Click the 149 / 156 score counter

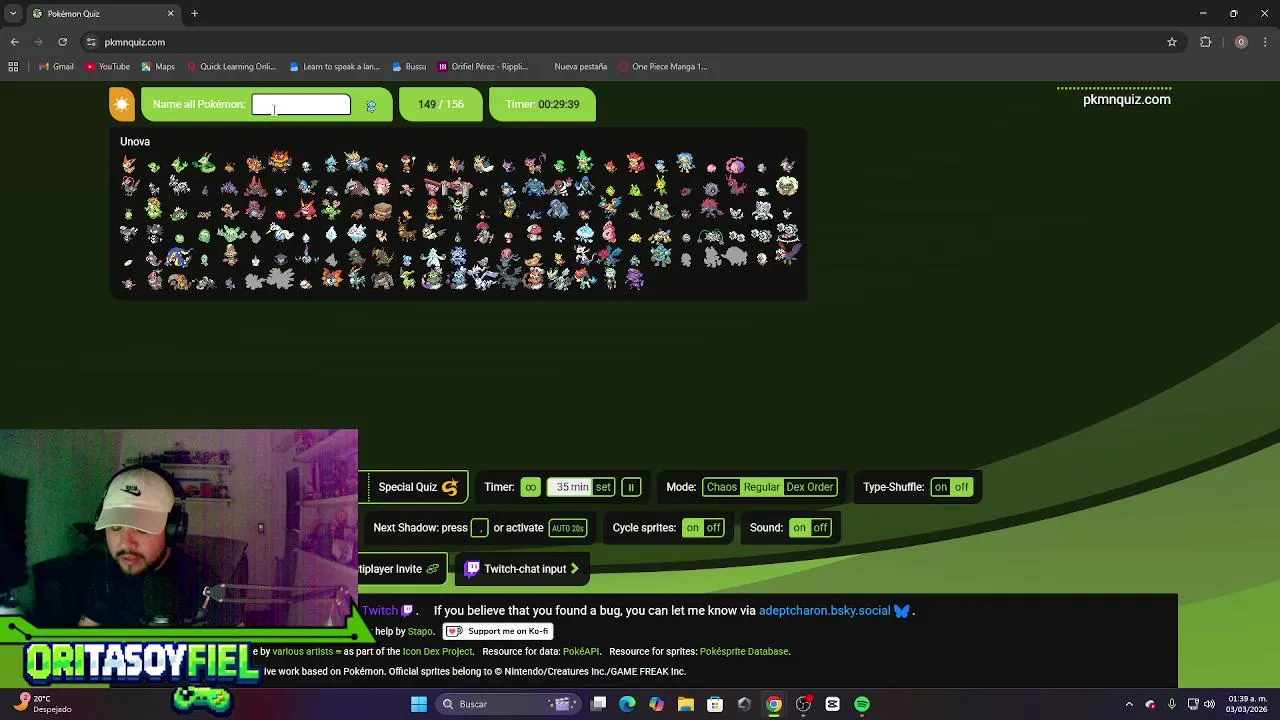[x=441, y=104]
